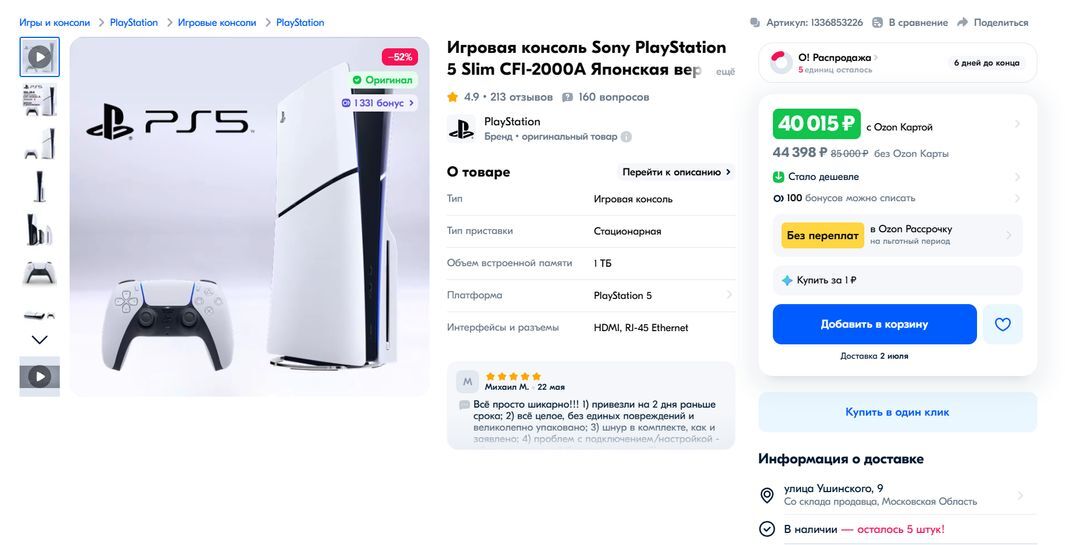Click the "Поделиться" share arrow icon

[962, 22]
